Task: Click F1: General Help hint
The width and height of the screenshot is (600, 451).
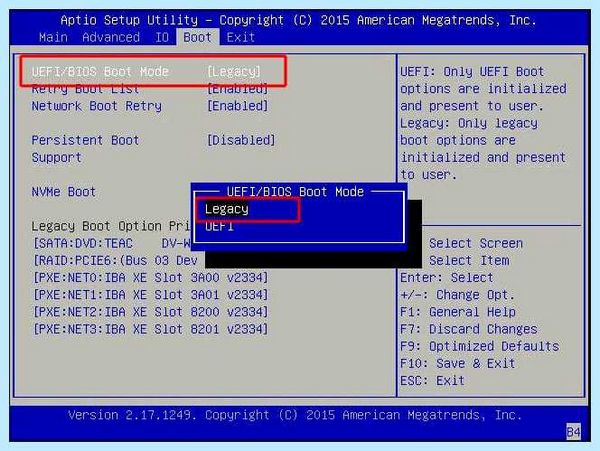Action: pyautogui.click(x=458, y=312)
